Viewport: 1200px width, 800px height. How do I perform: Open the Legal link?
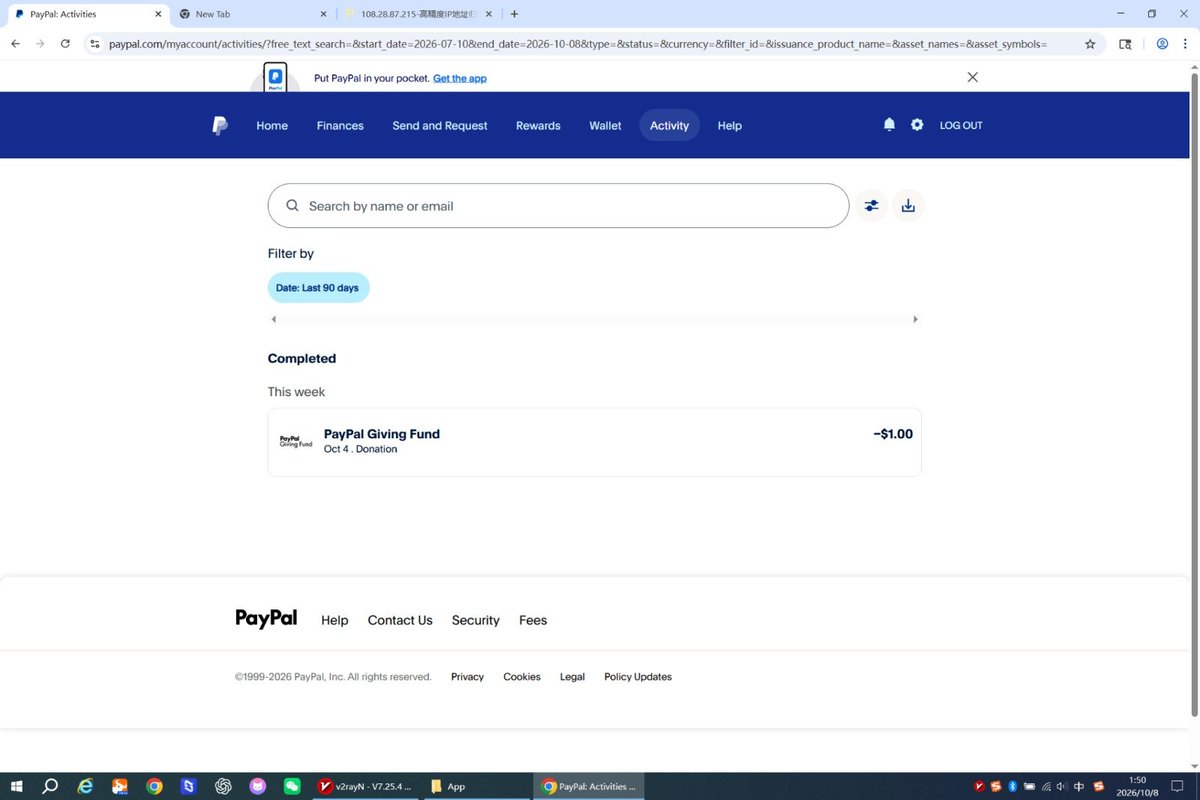click(x=572, y=677)
